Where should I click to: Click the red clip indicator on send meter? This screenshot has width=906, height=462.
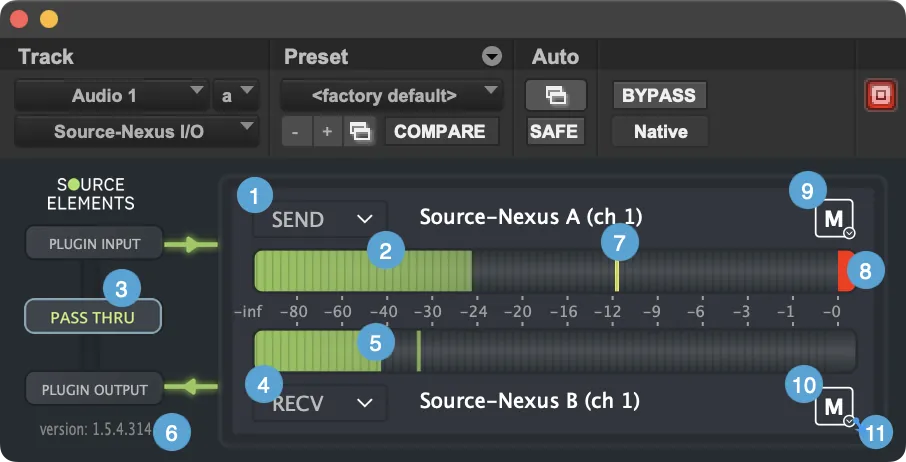(x=846, y=271)
